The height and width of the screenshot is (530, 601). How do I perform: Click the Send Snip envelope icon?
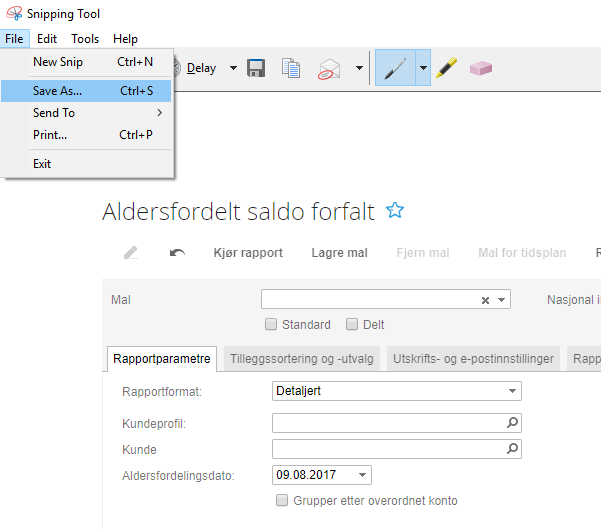330,69
